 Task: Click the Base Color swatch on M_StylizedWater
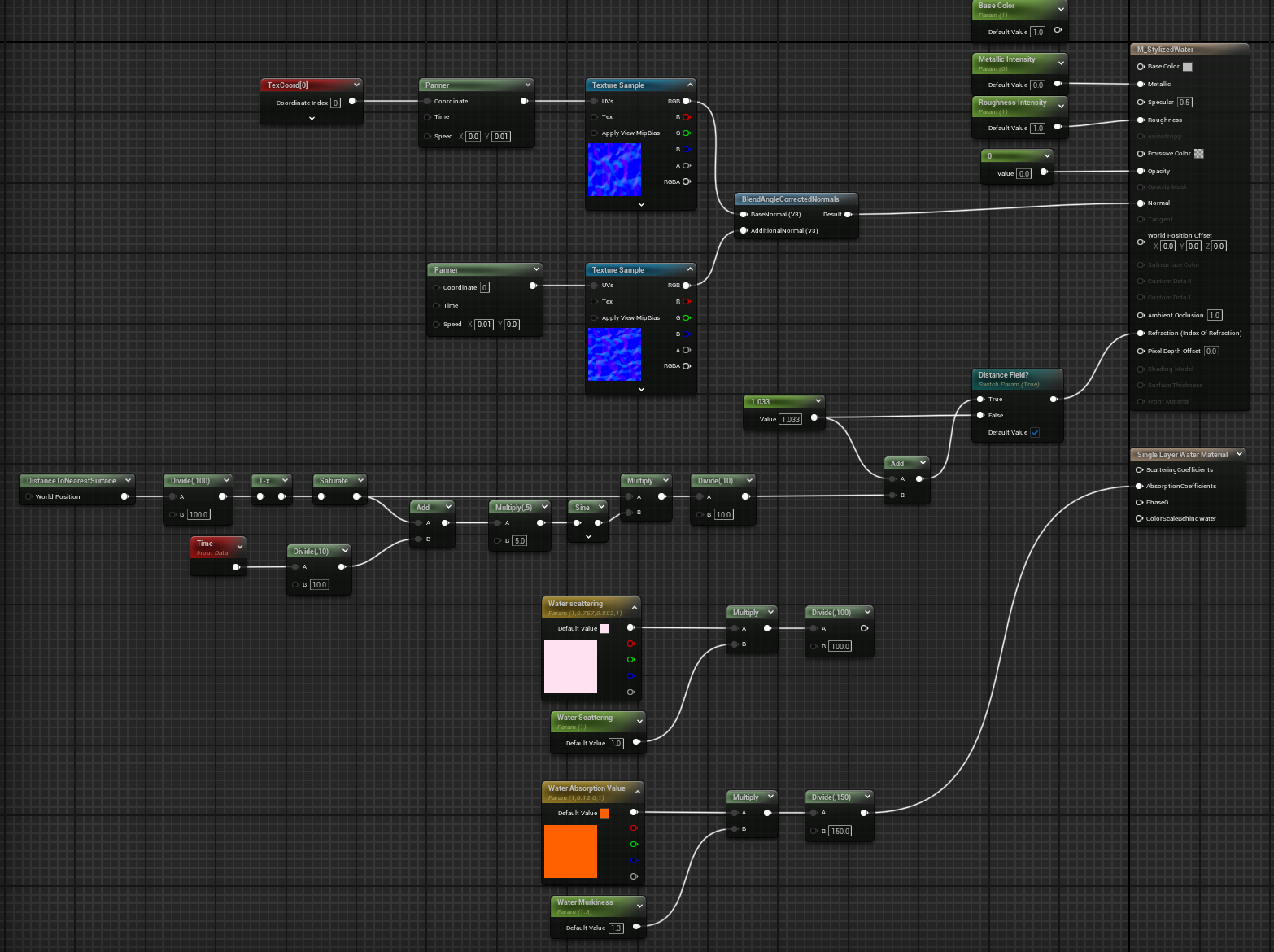pyautogui.click(x=1187, y=67)
